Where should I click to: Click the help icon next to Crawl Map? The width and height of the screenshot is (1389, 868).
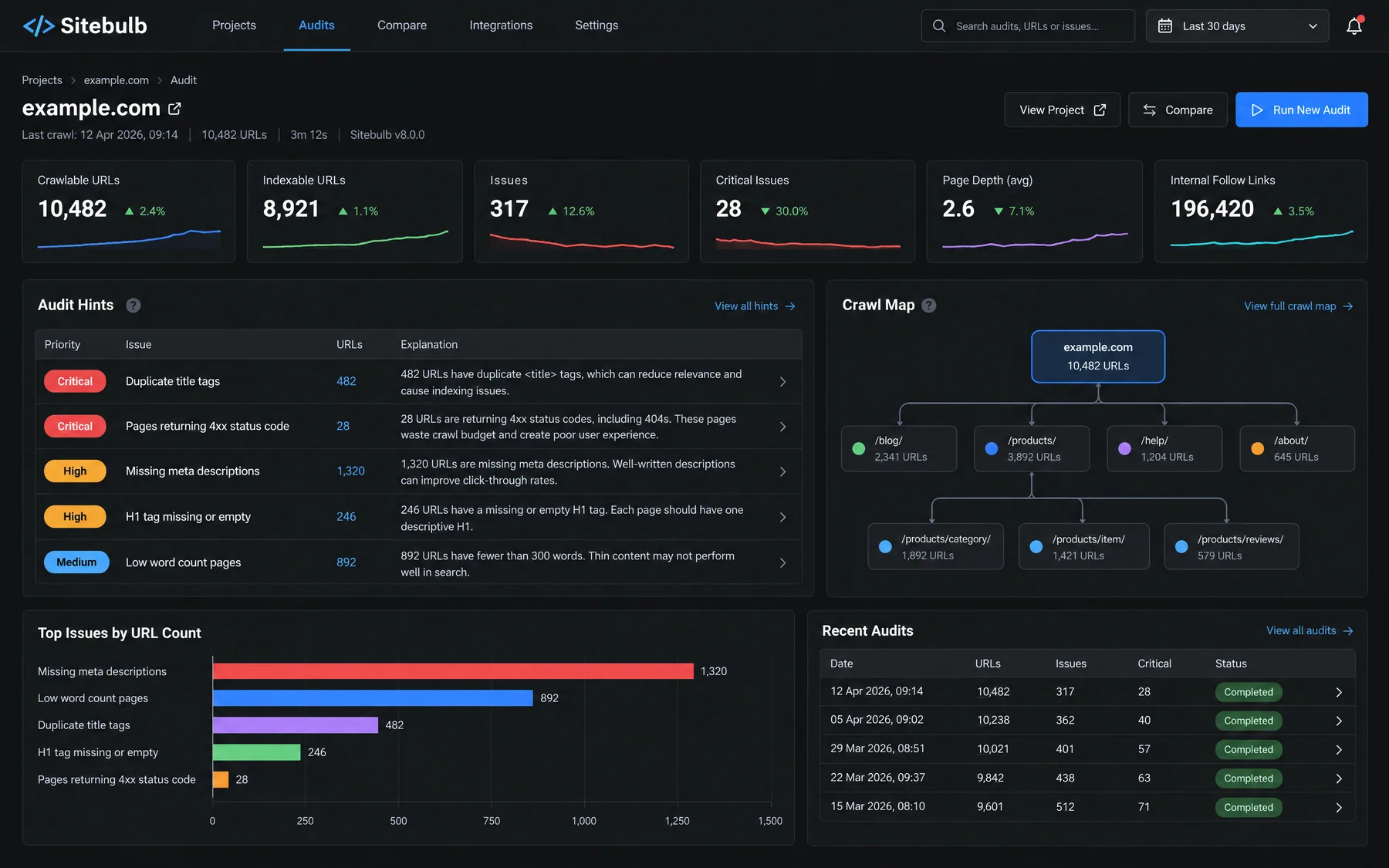pos(929,306)
